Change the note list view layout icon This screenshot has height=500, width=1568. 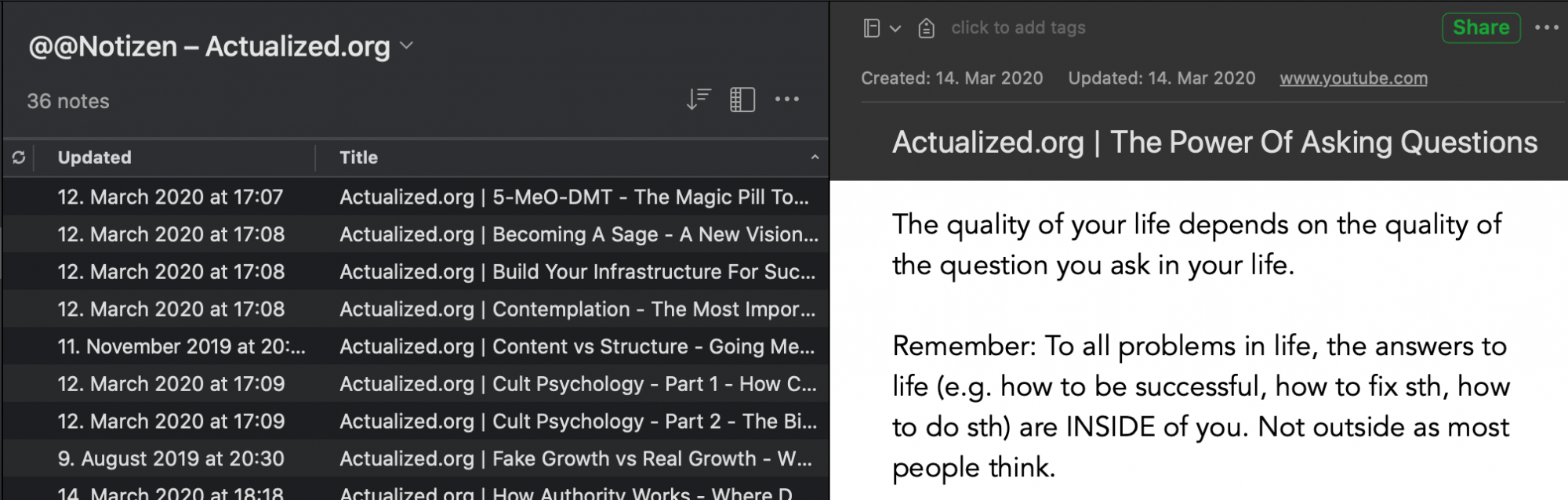[x=742, y=100]
